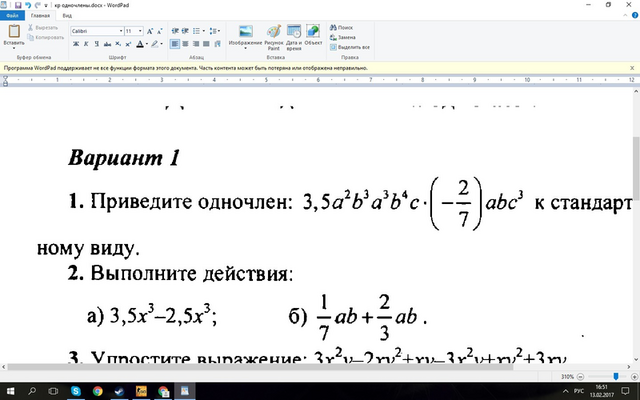Click Вырезать (Cut) in the clipboard group
The height and width of the screenshot is (400, 640).
click(x=43, y=28)
